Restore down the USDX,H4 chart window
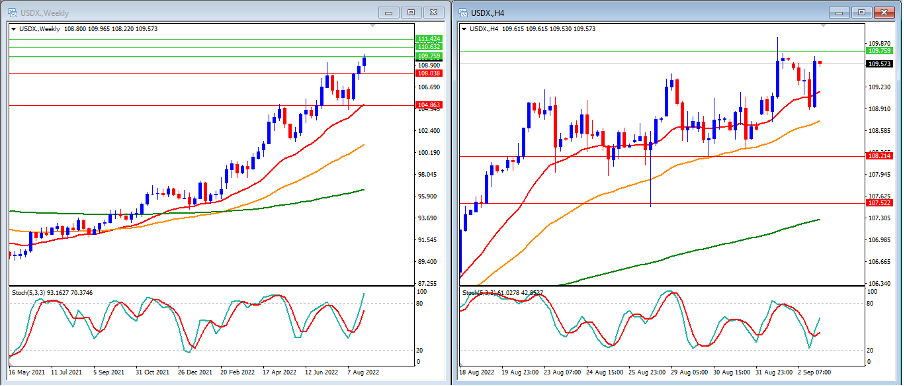 [862, 12]
